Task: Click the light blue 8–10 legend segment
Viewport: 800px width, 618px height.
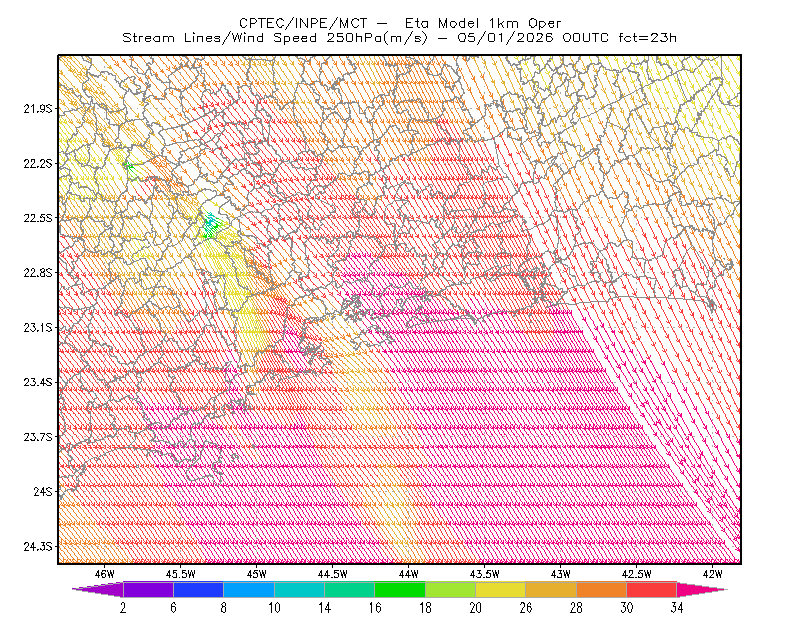Action: (x=249, y=589)
